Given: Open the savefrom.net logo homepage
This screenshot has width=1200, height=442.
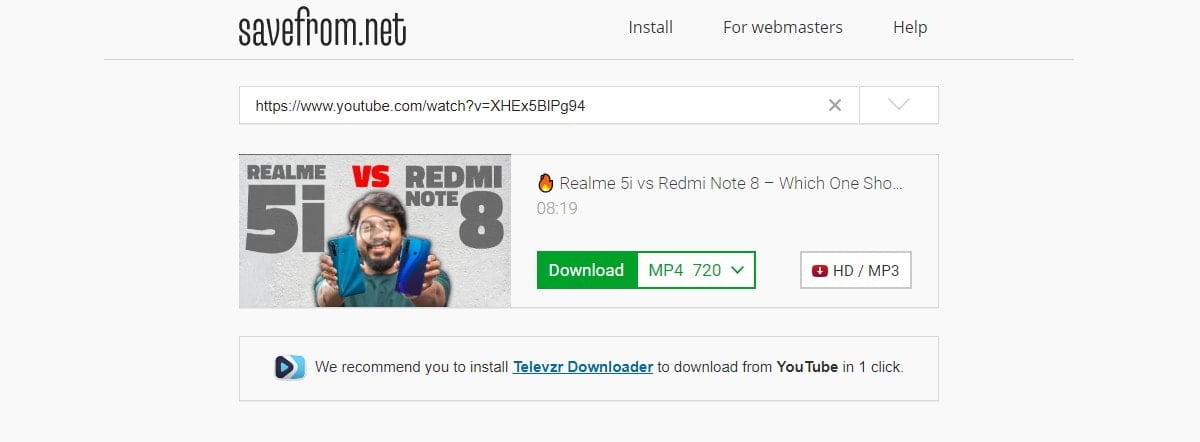Looking at the screenshot, I should point(322,29).
